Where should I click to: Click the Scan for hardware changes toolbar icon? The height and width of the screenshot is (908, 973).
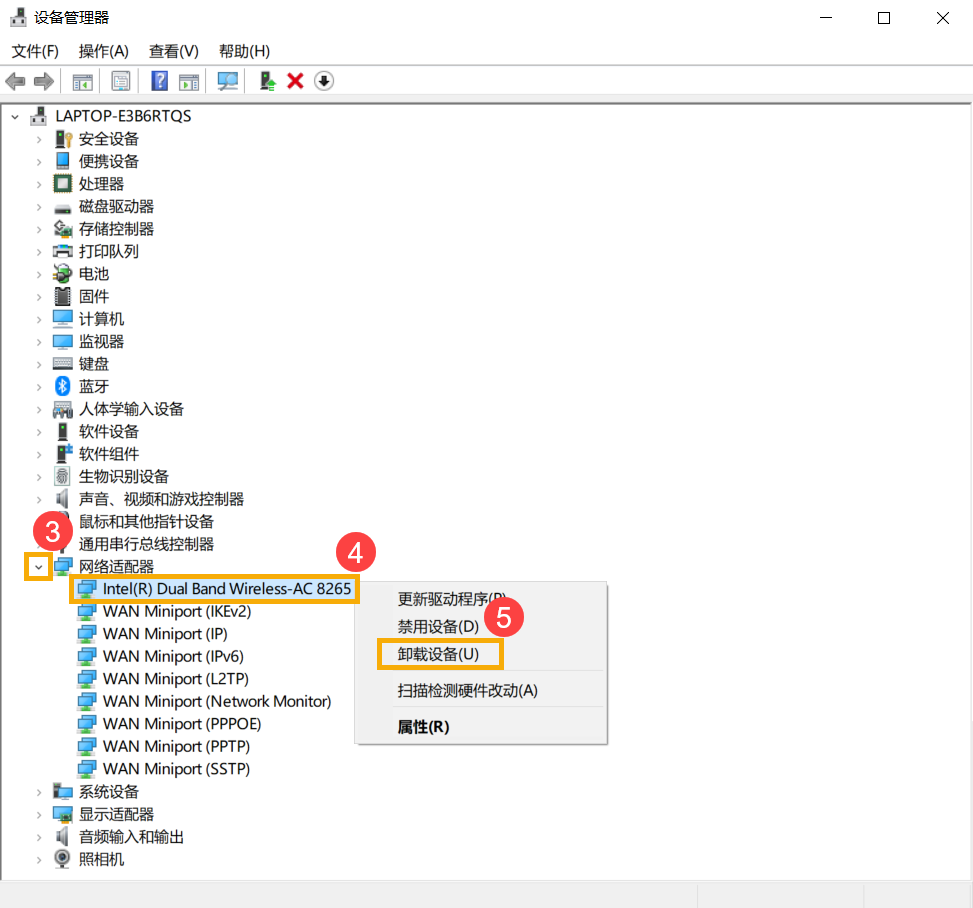(x=227, y=81)
